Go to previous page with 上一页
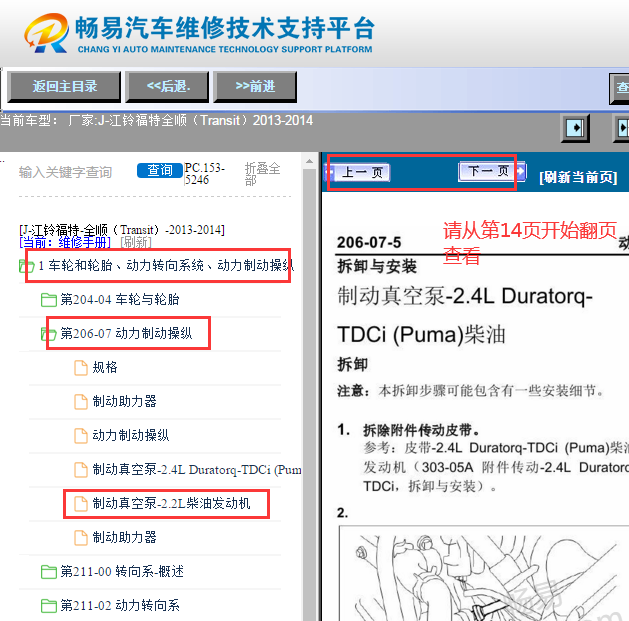Image resolution: width=629 pixels, height=621 pixels. point(357,173)
